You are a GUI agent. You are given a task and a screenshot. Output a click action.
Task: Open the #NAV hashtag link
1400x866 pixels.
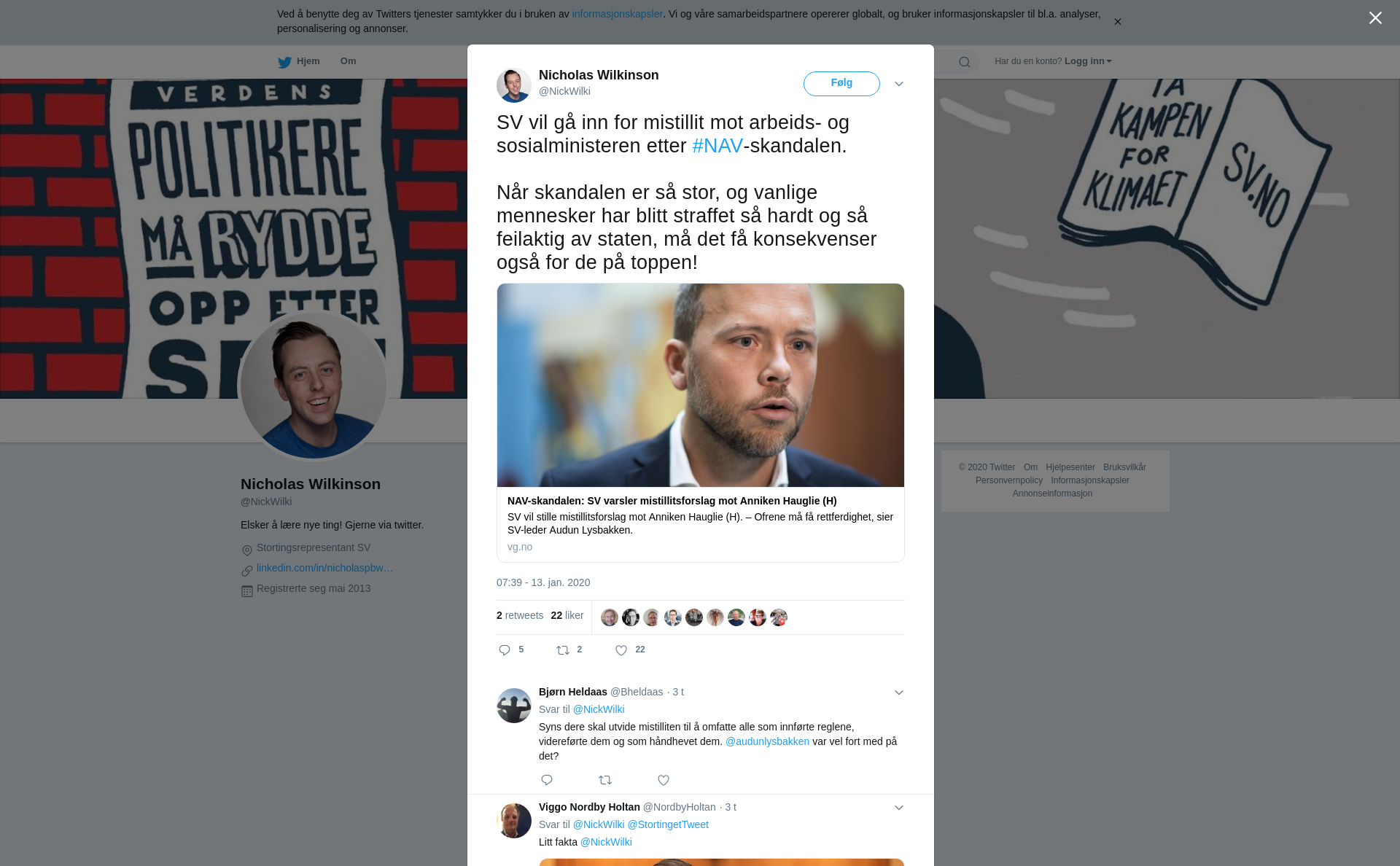[717, 146]
